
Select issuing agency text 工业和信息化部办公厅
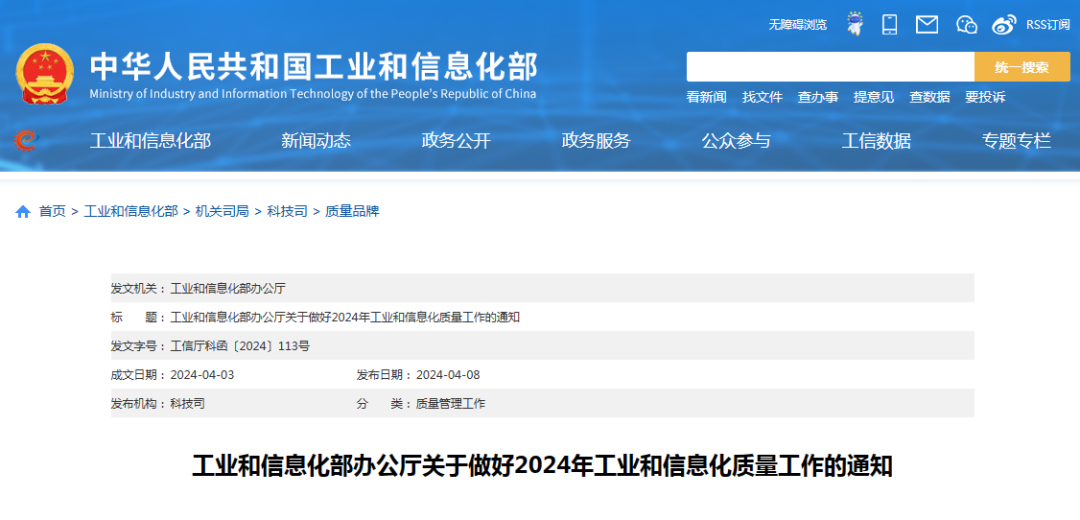click(227, 289)
